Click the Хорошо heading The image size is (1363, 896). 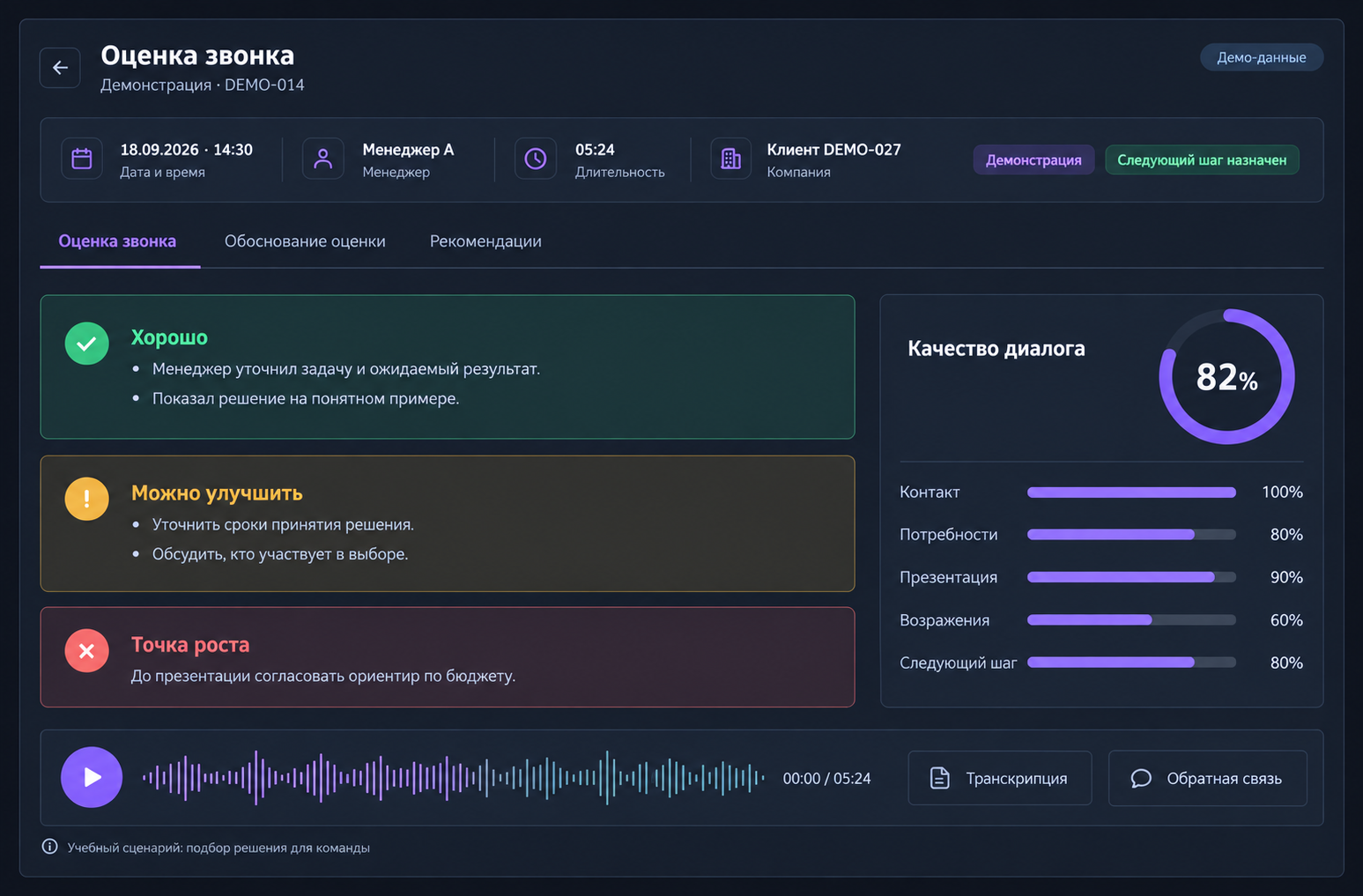pyautogui.click(x=169, y=337)
